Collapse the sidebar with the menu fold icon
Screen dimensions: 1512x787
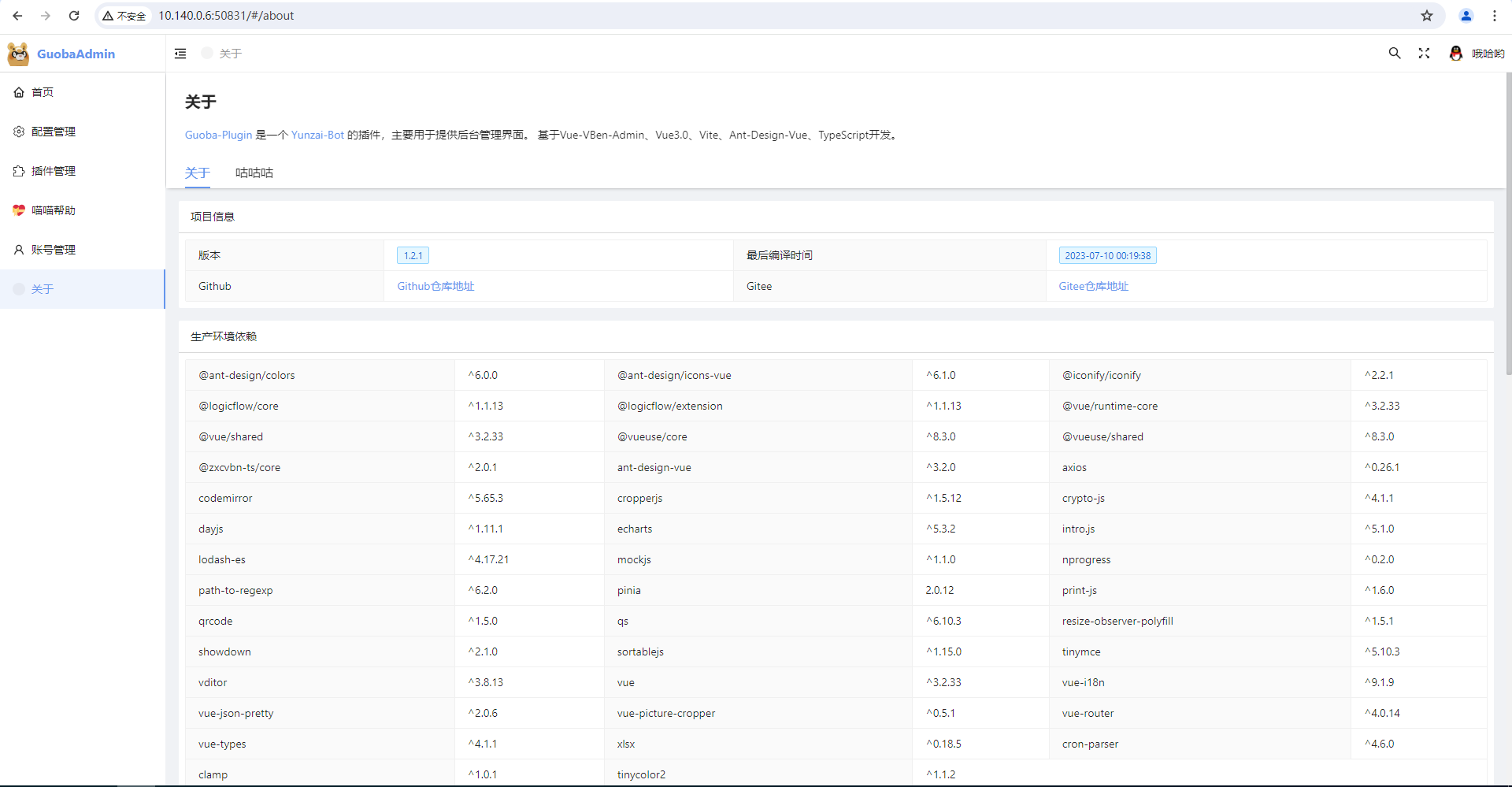[x=180, y=54]
